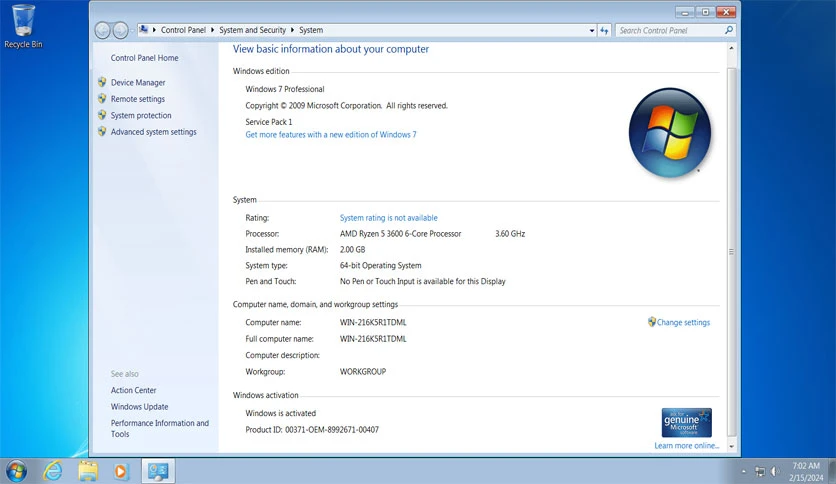Click the Service Pack 1 text
Screen dimensions: 836x484
pos(269,122)
